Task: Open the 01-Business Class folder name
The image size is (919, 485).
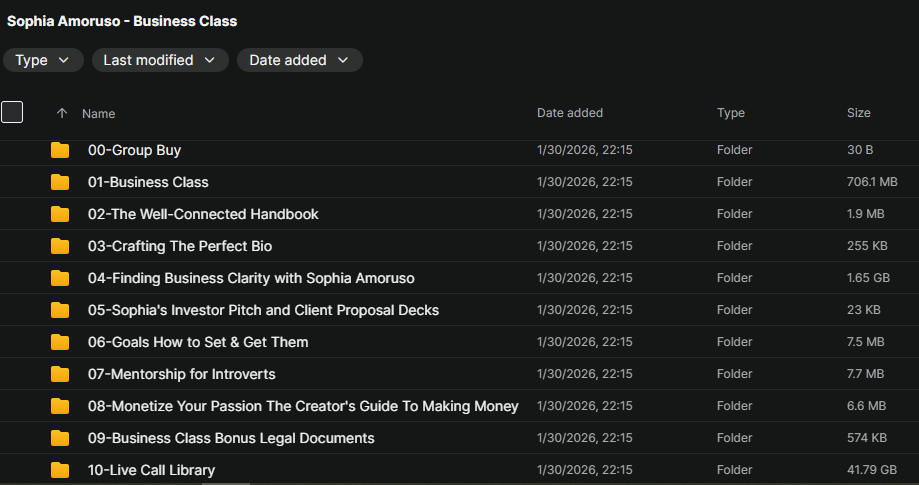Action: click(x=148, y=182)
